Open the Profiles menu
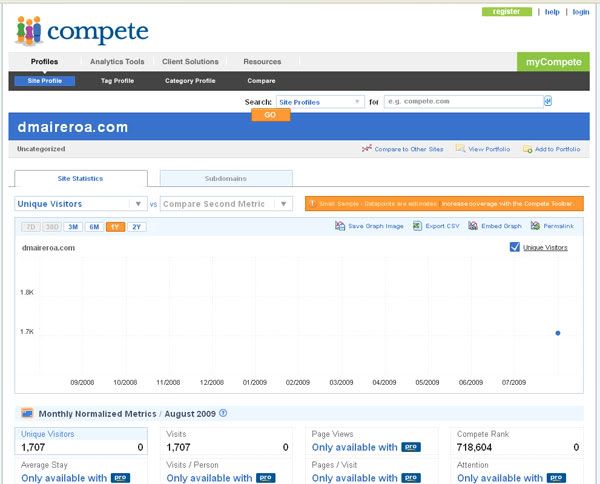The image size is (600, 484). point(44,62)
